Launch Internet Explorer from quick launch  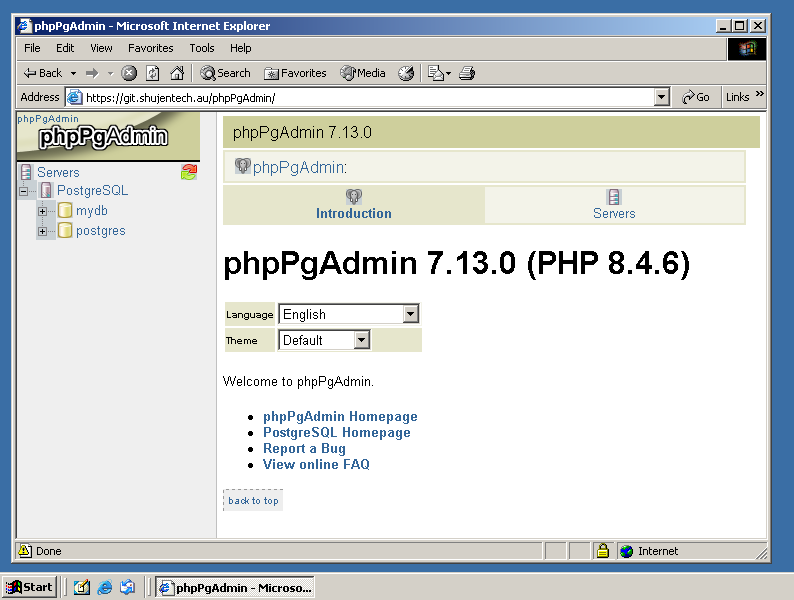pos(105,587)
